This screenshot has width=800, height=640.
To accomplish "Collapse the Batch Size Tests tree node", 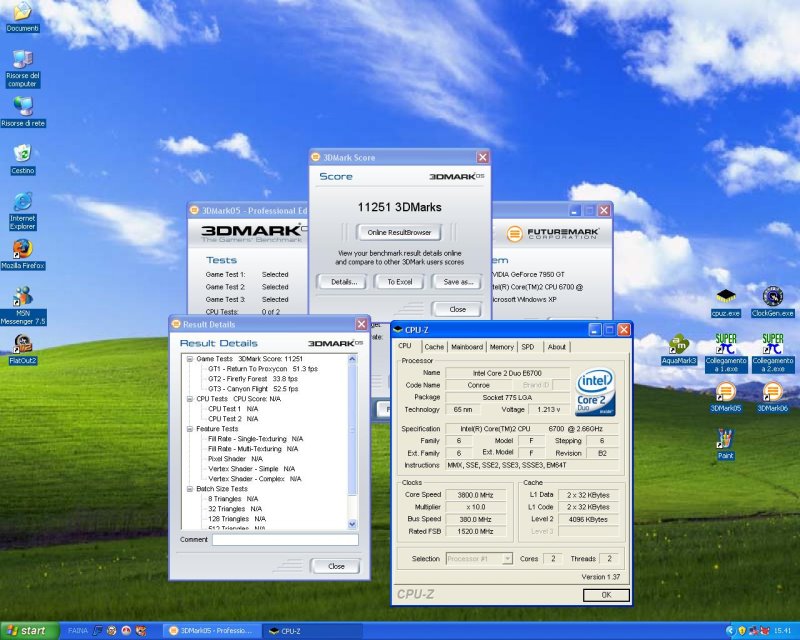I will tap(189, 489).
